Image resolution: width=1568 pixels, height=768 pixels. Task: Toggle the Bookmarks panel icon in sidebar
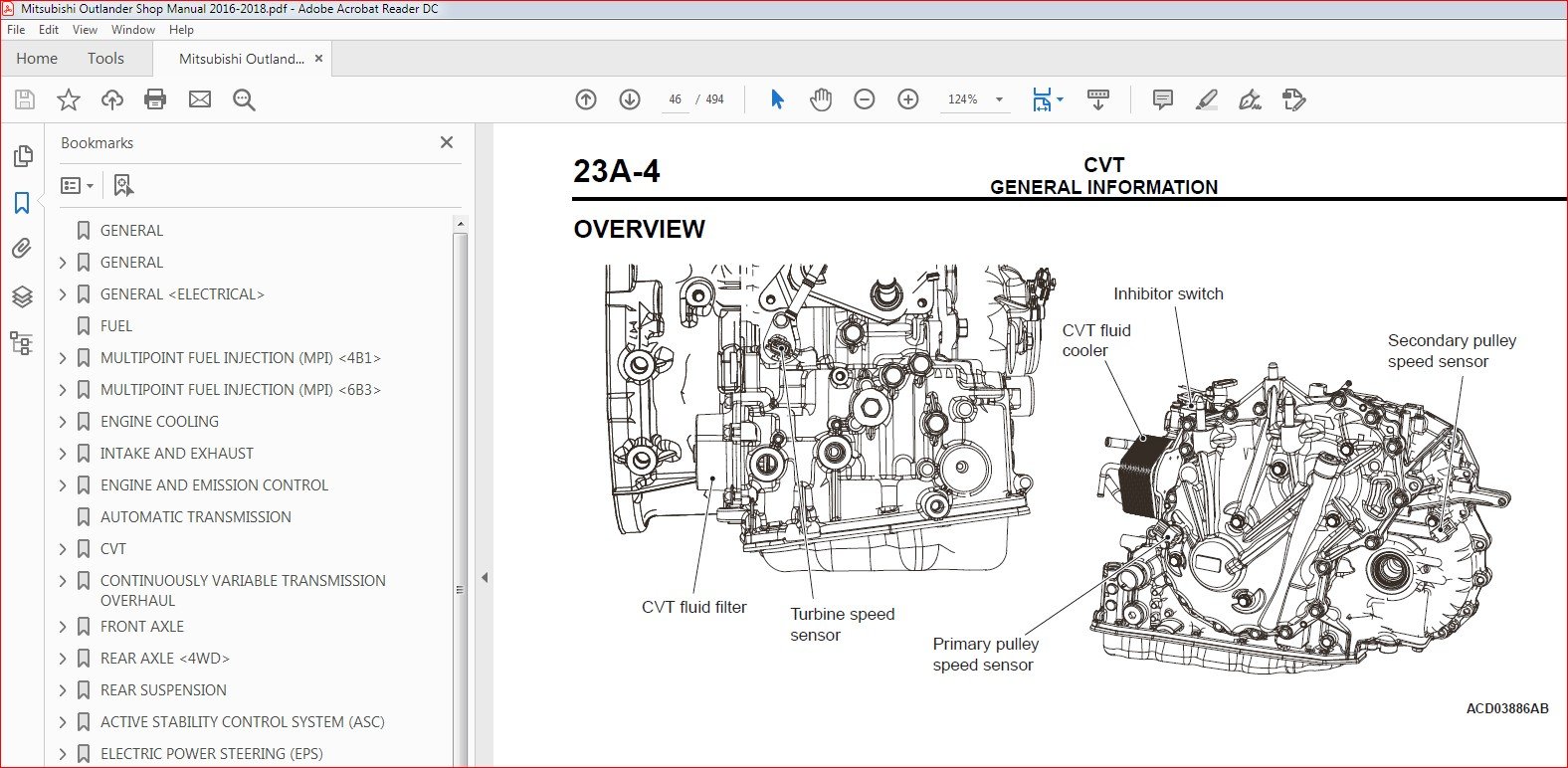22,203
